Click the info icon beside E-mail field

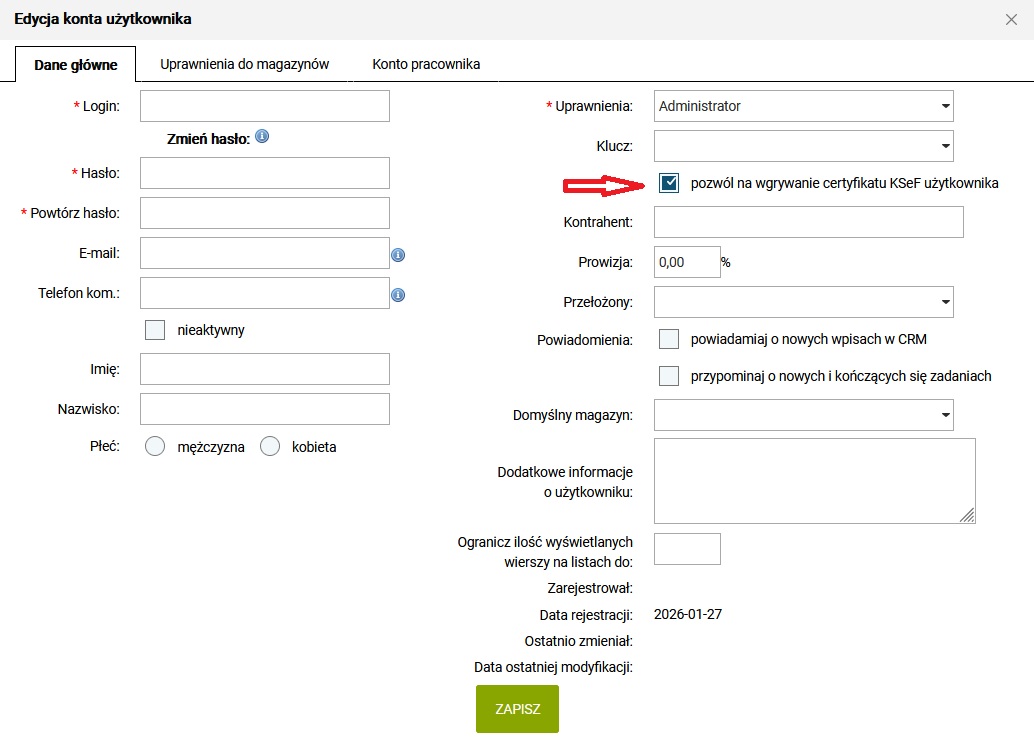(398, 255)
